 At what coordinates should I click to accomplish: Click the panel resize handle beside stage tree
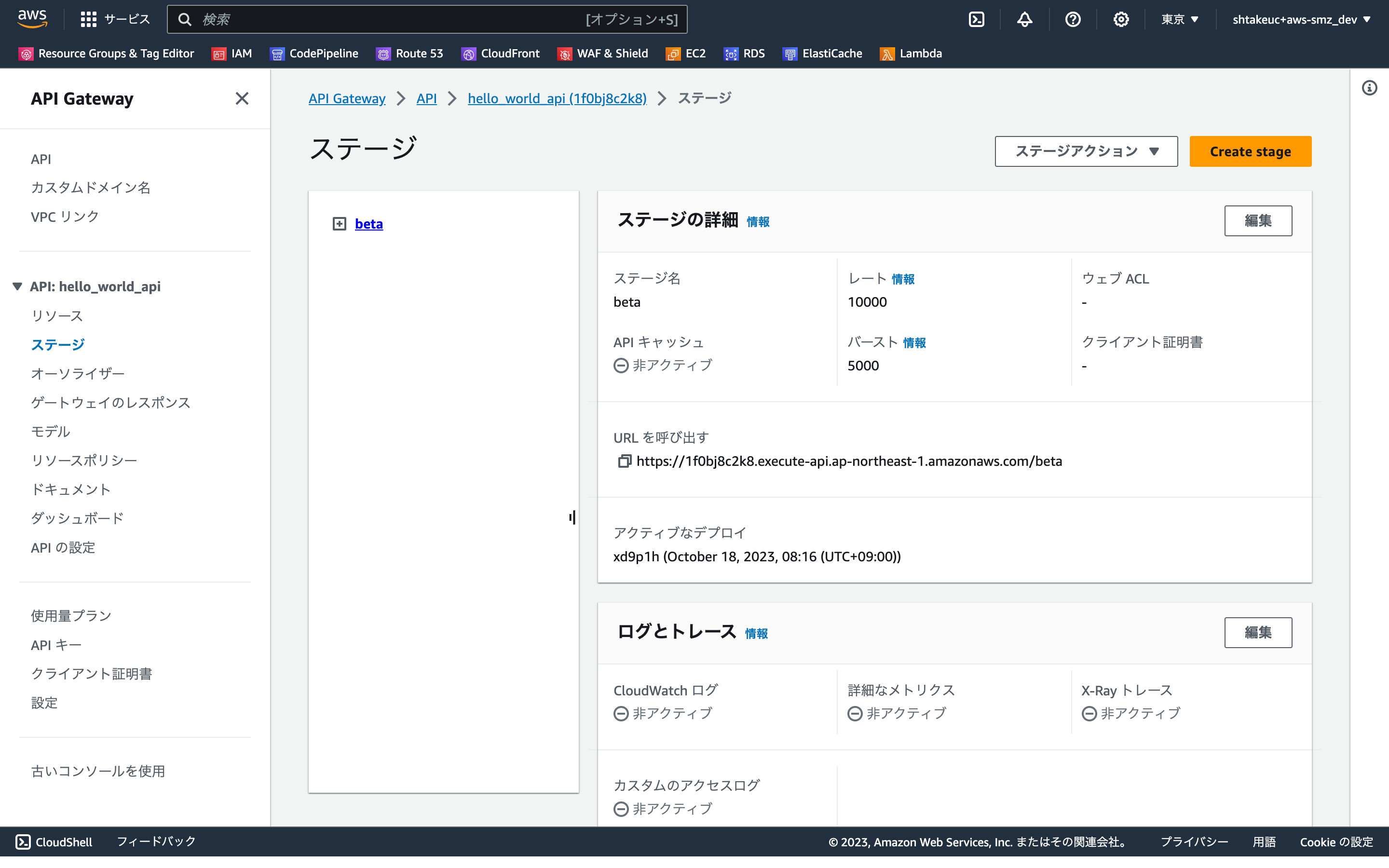point(572,517)
